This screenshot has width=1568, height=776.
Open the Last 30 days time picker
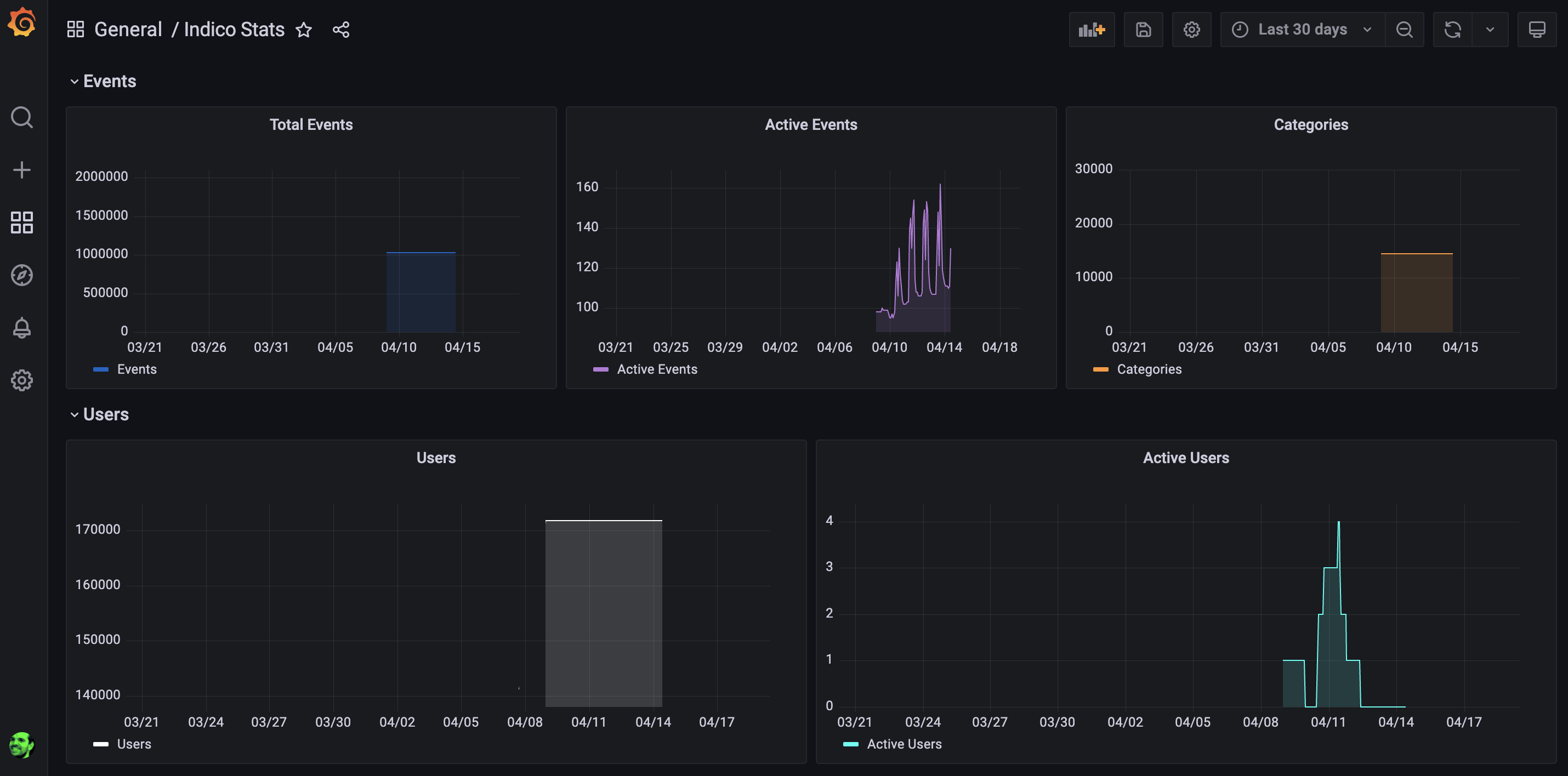(1302, 29)
